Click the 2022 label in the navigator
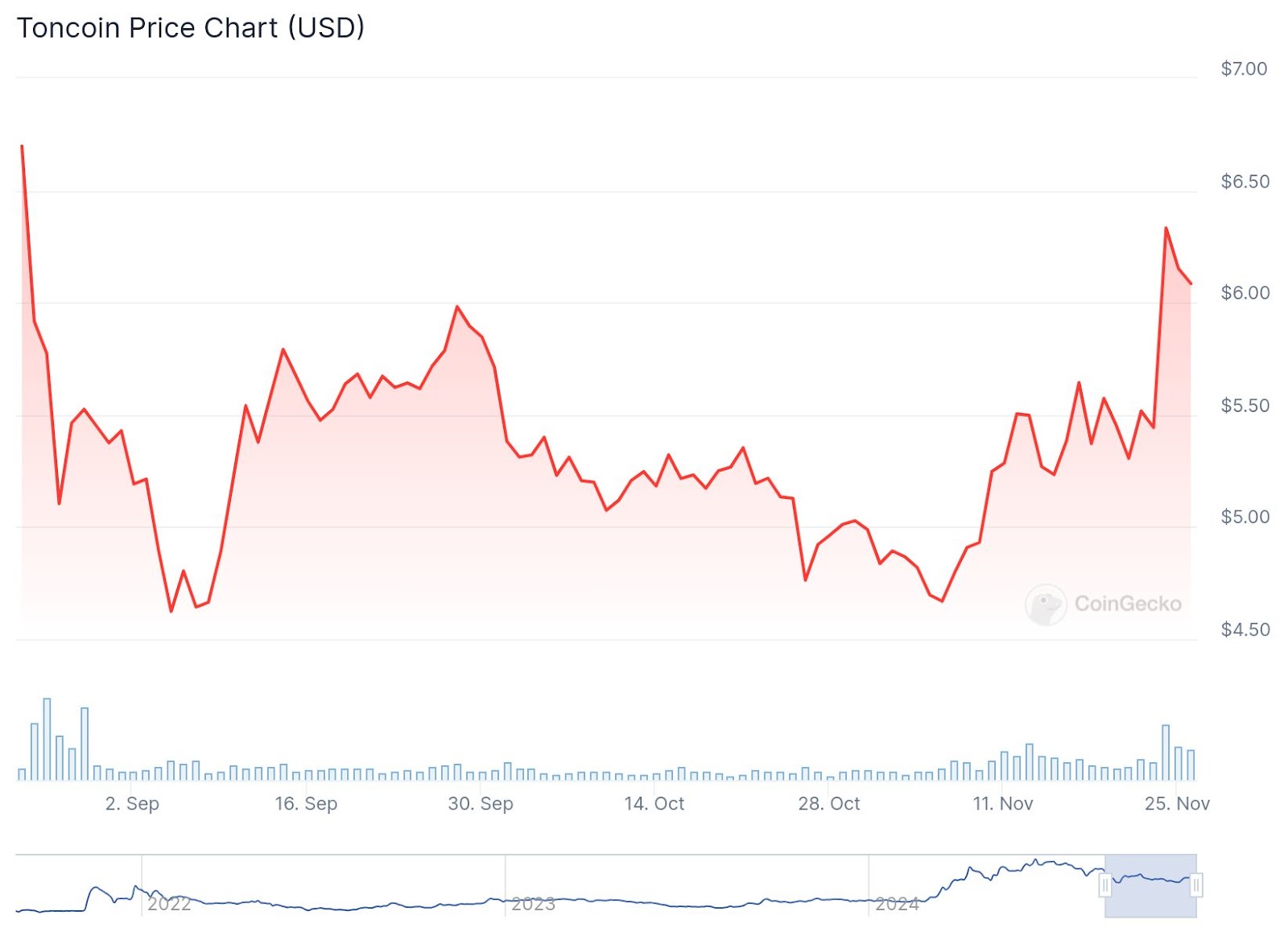The width and height of the screenshot is (1288, 940). (x=169, y=904)
